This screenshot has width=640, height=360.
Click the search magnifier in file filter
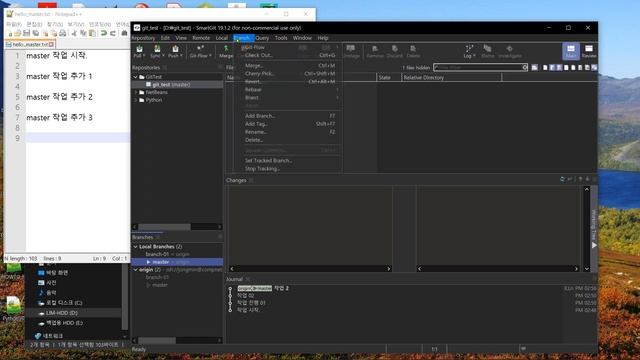(x=525, y=67)
